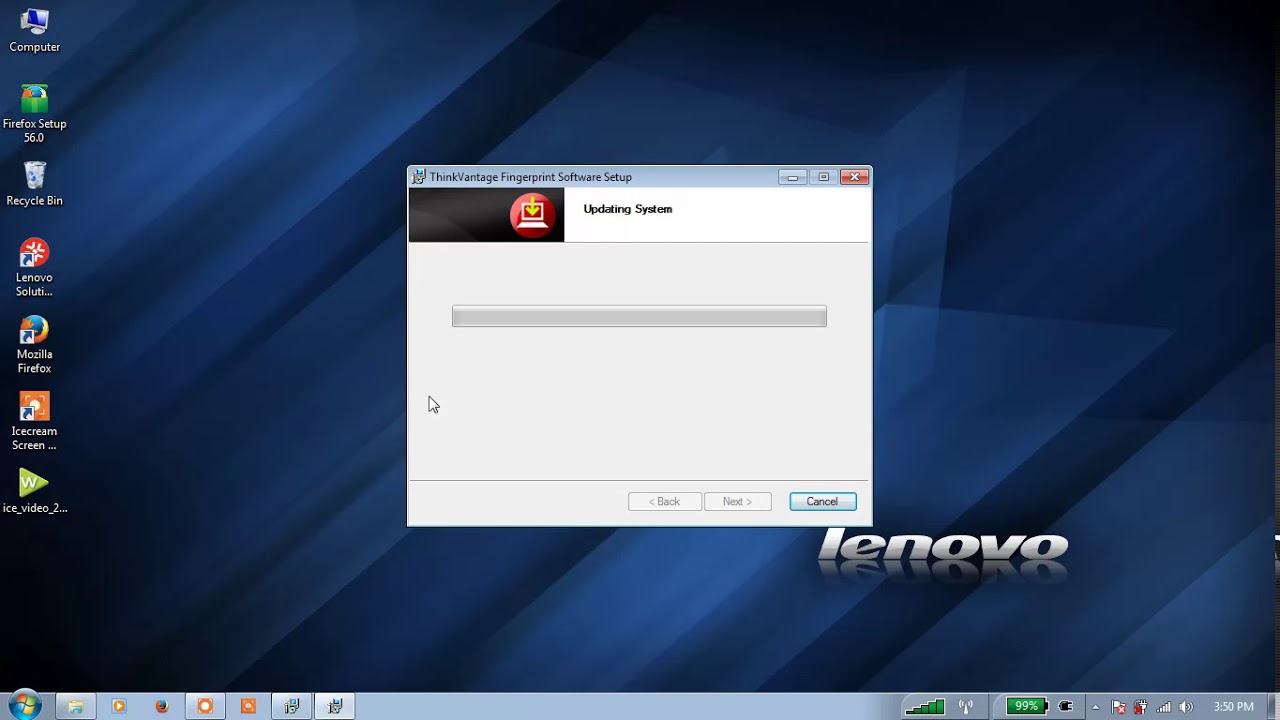Select the Lenovo Solution Center desktop icon

pos(34,267)
